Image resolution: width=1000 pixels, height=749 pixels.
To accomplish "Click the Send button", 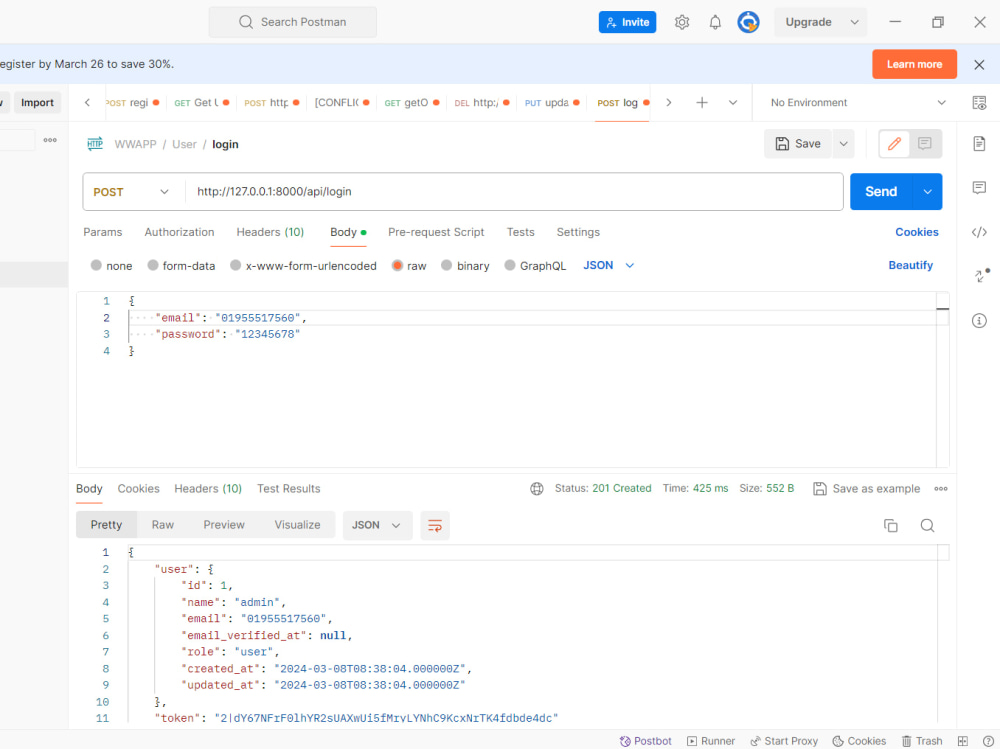I will click(x=881, y=191).
